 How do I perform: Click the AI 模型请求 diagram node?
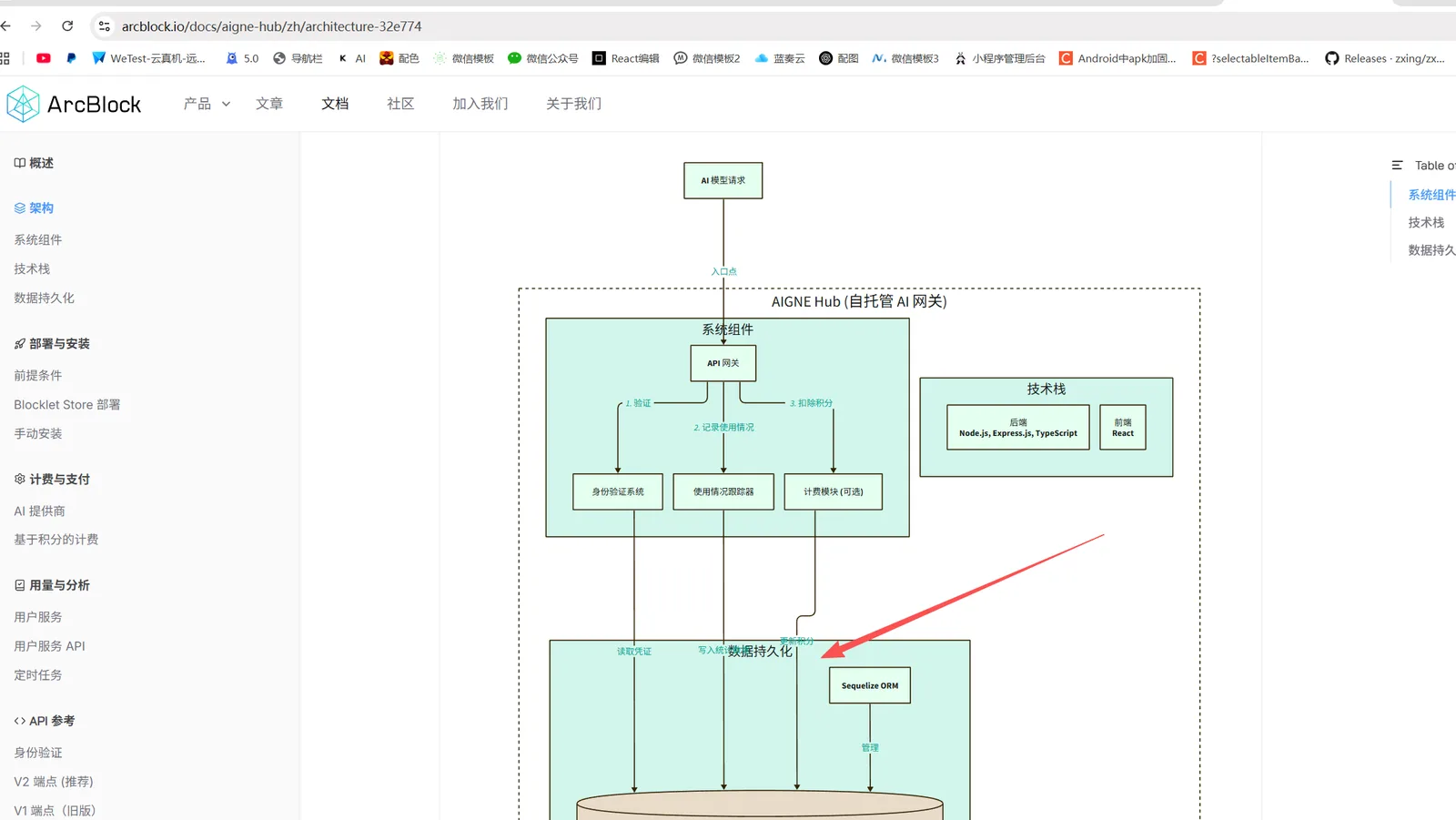pos(723,180)
